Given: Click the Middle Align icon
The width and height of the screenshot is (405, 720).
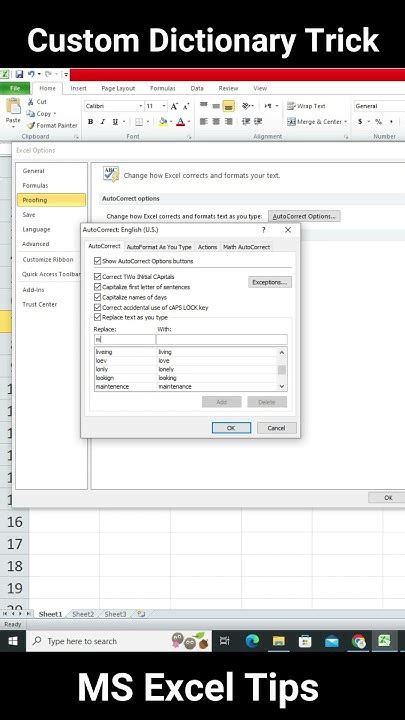Looking at the screenshot, I should click(216, 106).
